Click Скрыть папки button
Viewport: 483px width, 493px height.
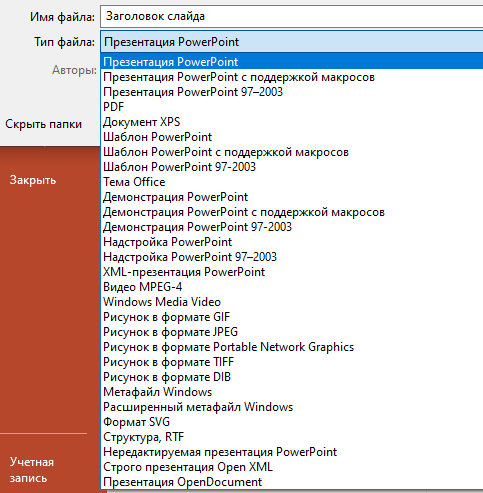click(43, 124)
